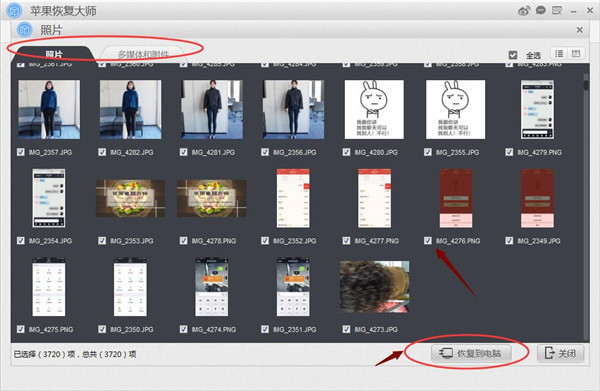Select the IMG_2353.JPG food image thumbnail
The height and width of the screenshot is (391, 600).
coord(130,198)
